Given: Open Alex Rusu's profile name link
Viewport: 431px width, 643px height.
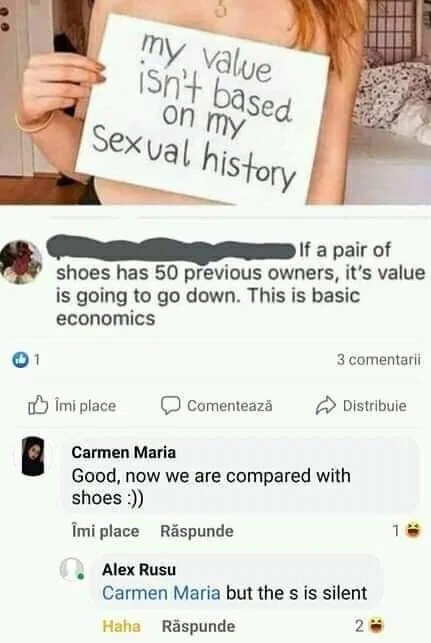Looking at the screenshot, I should (x=139, y=569).
